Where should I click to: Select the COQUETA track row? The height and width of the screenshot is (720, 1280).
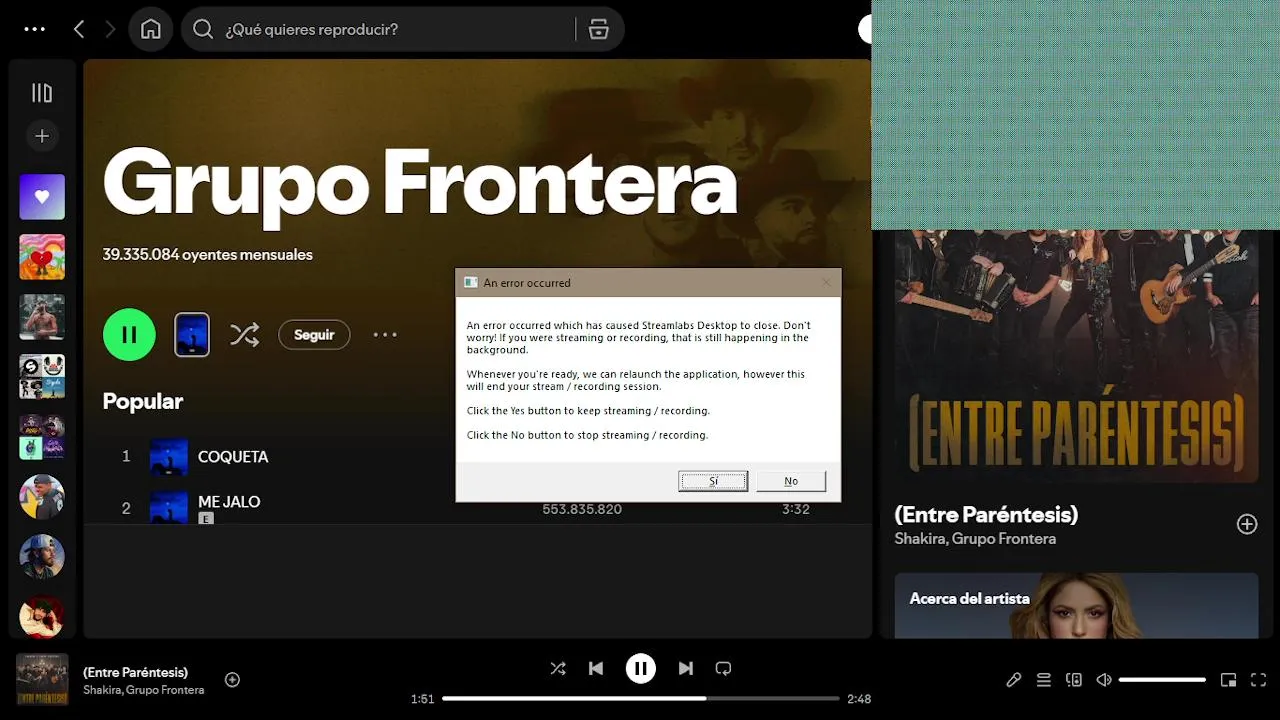tap(478, 456)
